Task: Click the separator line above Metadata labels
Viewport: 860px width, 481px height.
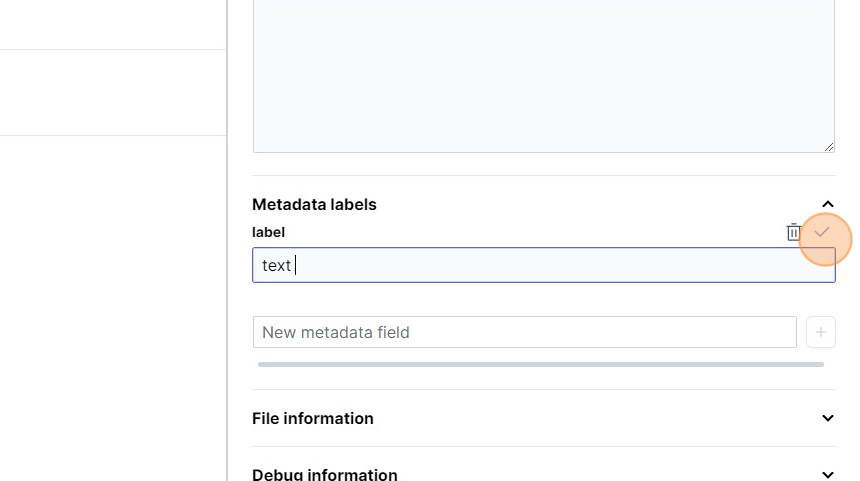Action: 543,176
